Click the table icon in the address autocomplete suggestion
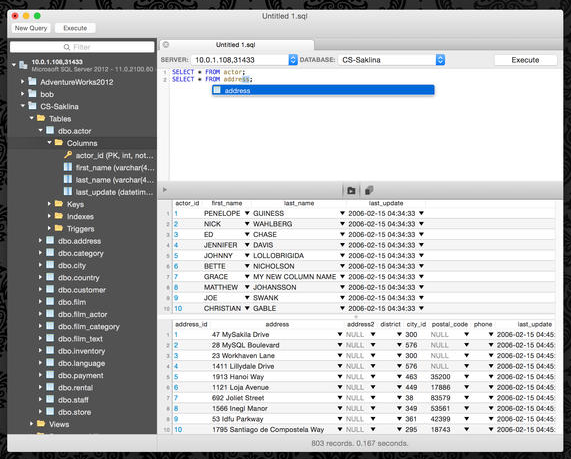Image resolution: width=571 pixels, height=459 pixels. tap(217, 90)
